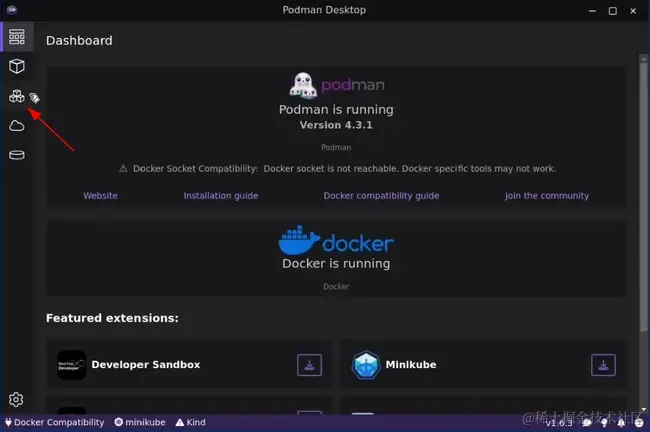
Task: Click the v1.6.3 version label
Action: tap(558, 423)
